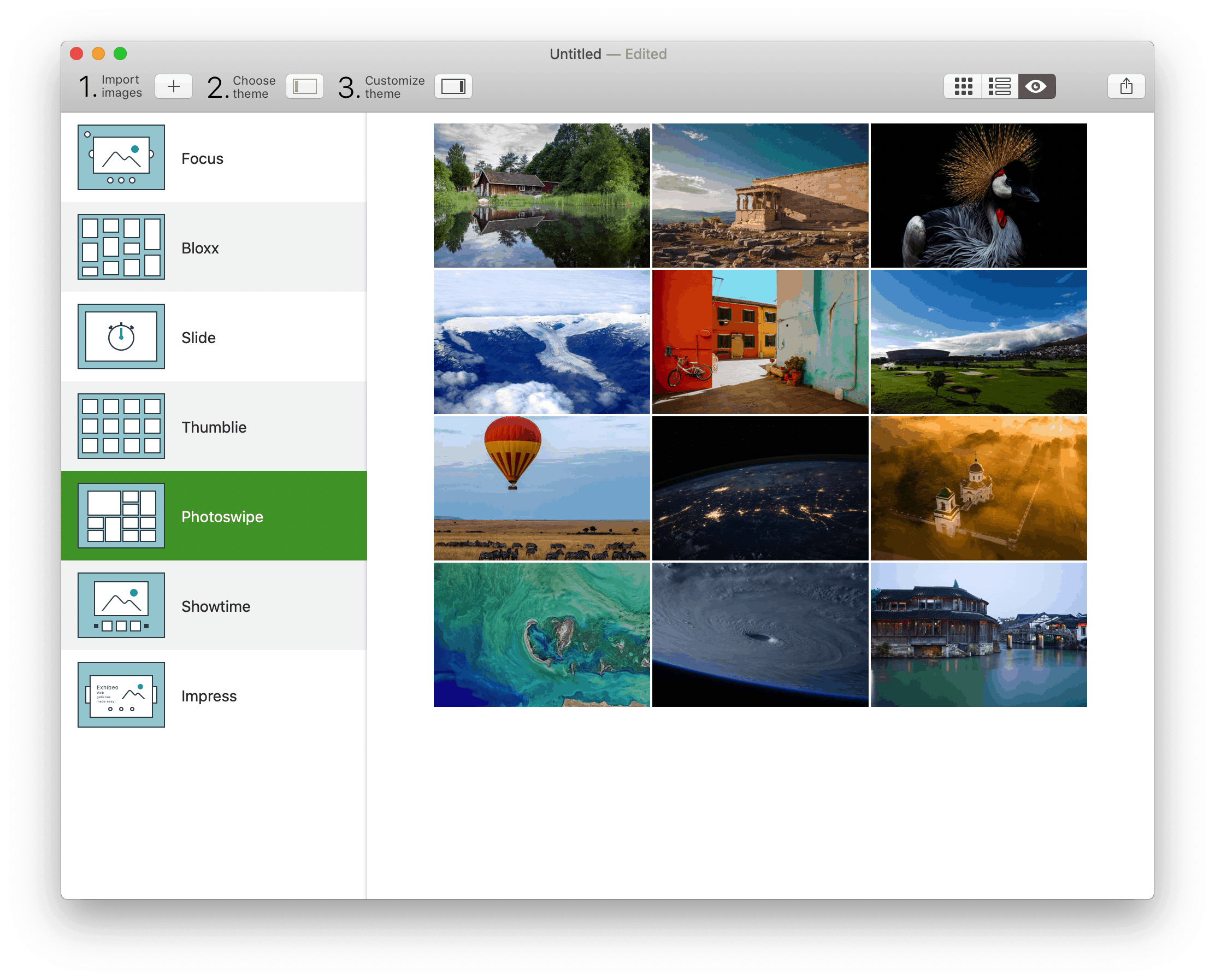Screen dimensions: 1215x980
Task: Open the hot air balloon photo
Action: coord(541,488)
